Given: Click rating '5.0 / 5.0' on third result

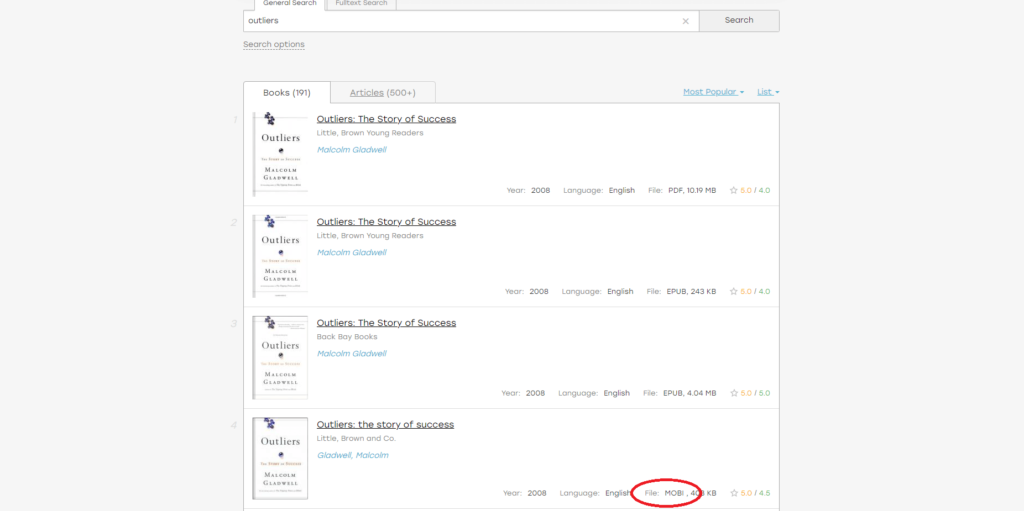Looking at the screenshot, I should pos(755,393).
